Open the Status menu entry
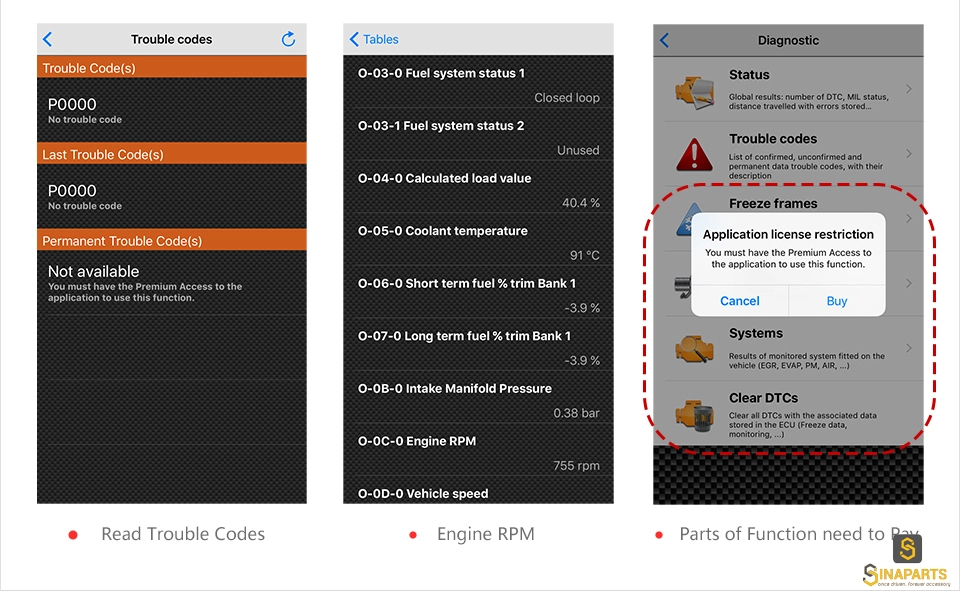This screenshot has height=591, width=960. (x=789, y=89)
